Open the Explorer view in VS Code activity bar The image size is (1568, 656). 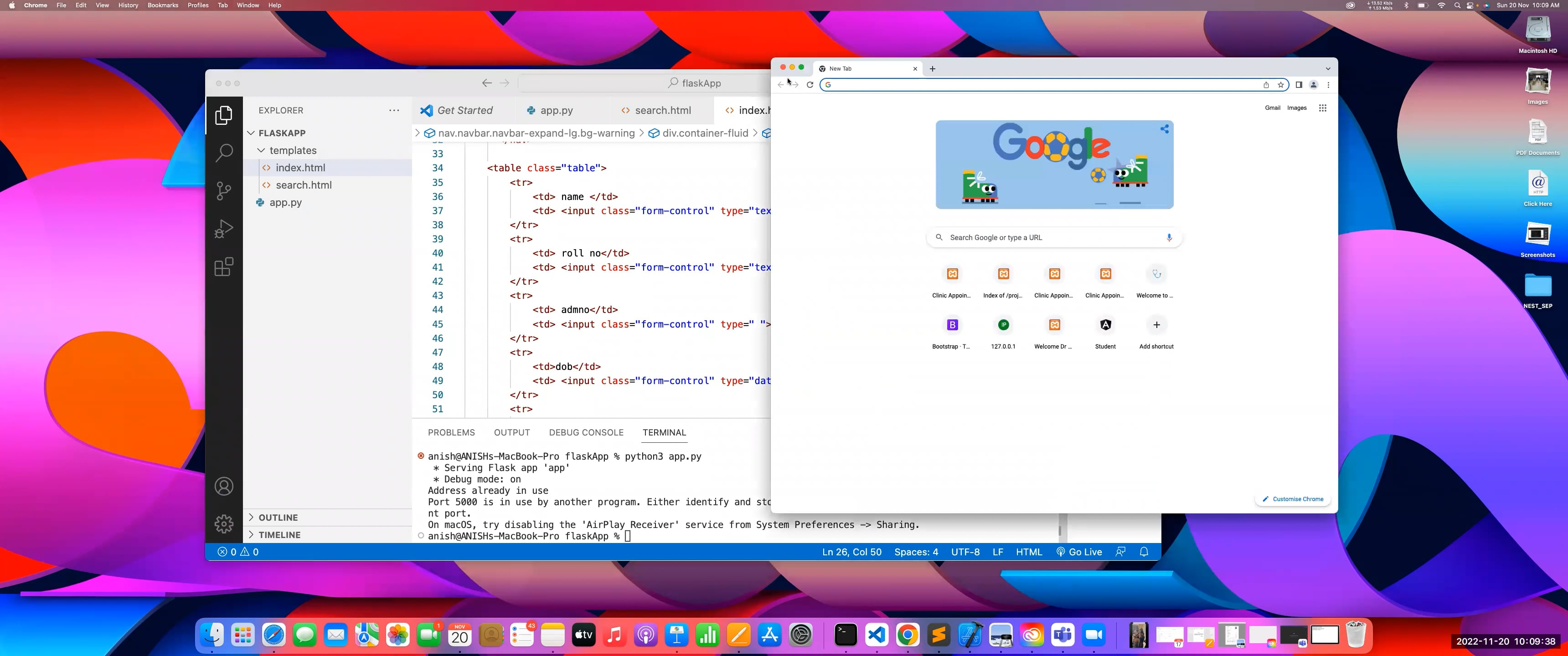(x=224, y=114)
